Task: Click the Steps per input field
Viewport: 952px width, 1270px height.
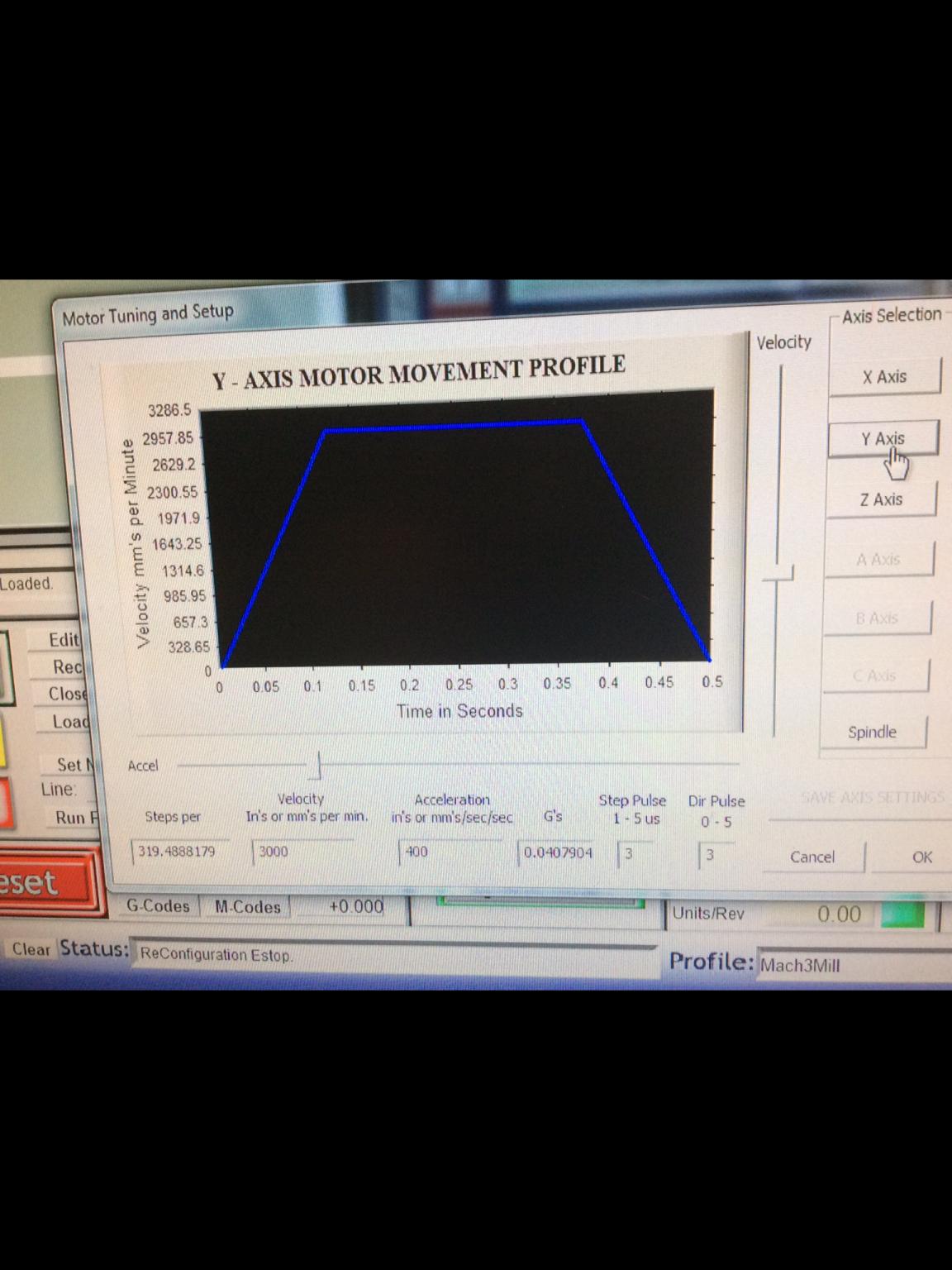Action: [x=179, y=851]
